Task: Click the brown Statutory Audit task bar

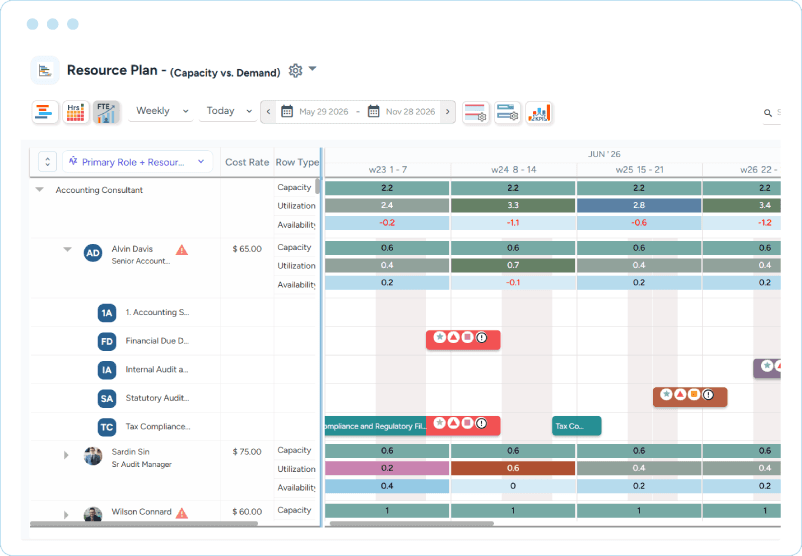Action: point(690,397)
